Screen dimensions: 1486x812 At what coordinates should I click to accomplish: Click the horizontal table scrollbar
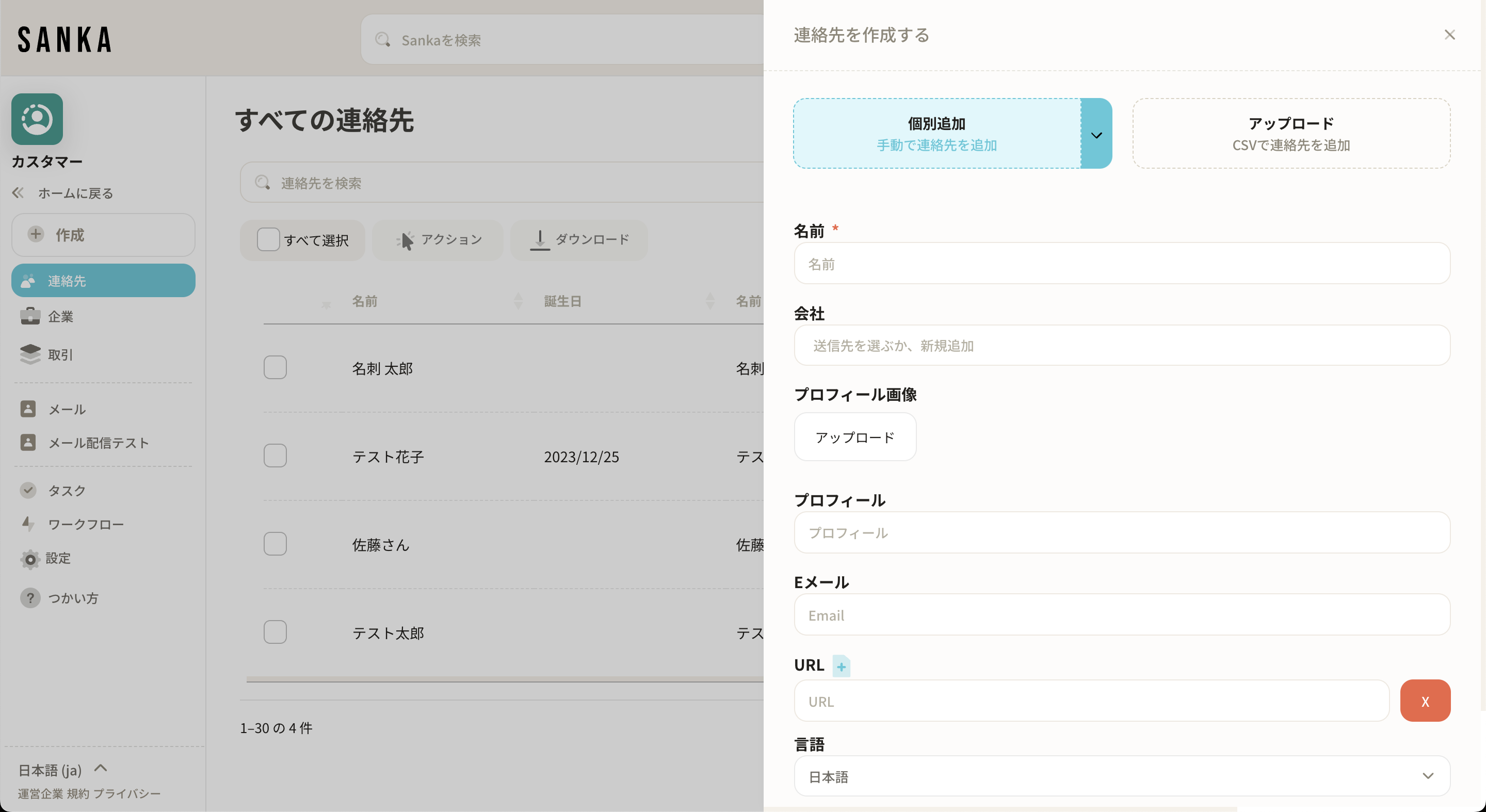[504, 680]
